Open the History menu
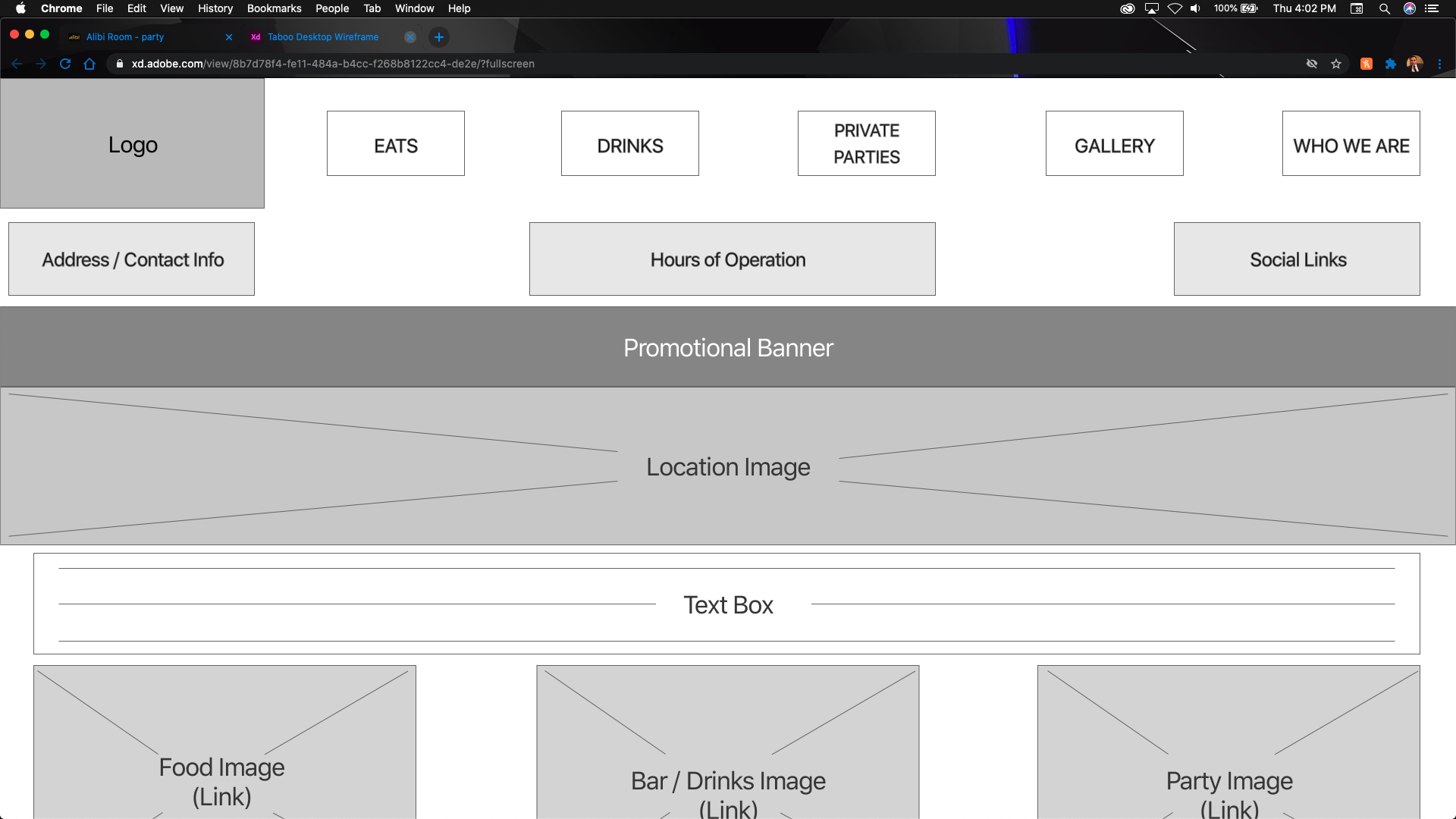The width and height of the screenshot is (1456, 819). point(215,8)
